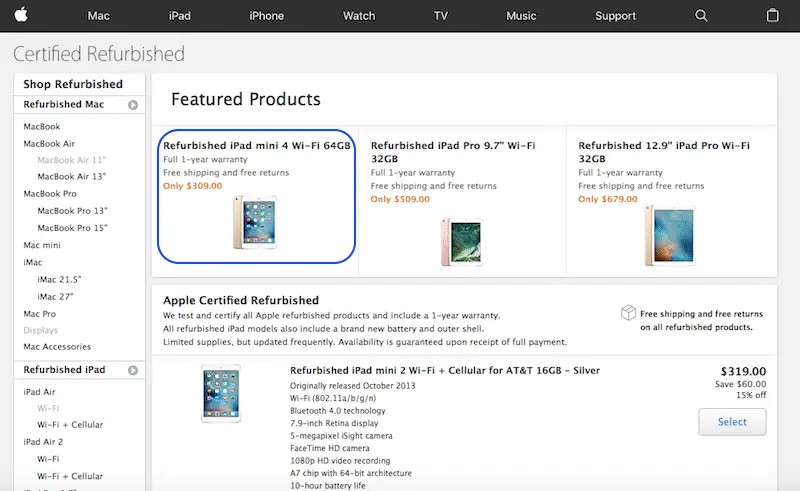Image resolution: width=800 pixels, height=491 pixels.
Task: Open the iPhone menu
Action: pyautogui.click(x=266, y=16)
